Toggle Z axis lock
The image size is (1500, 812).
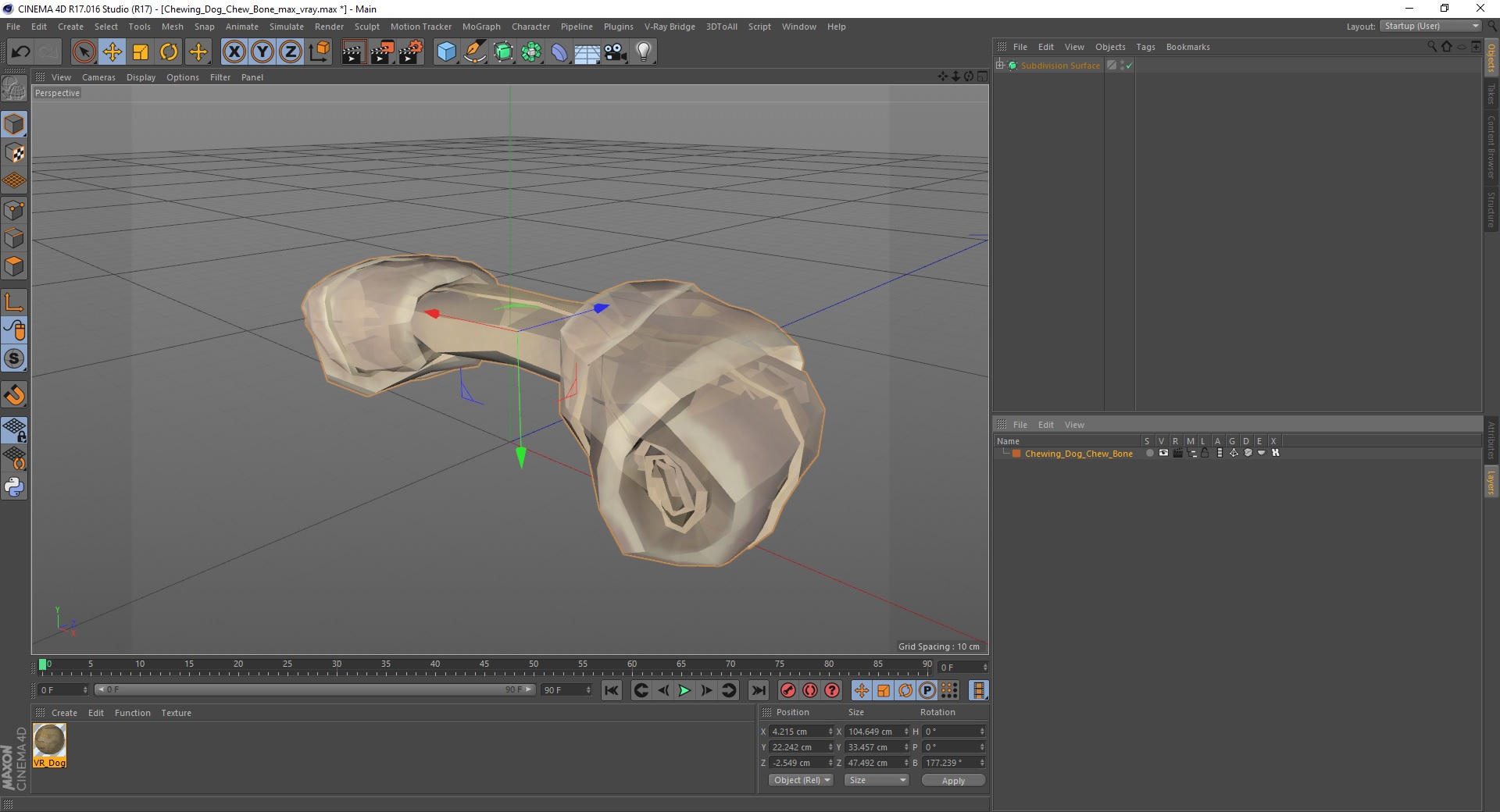tap(290, 52)
